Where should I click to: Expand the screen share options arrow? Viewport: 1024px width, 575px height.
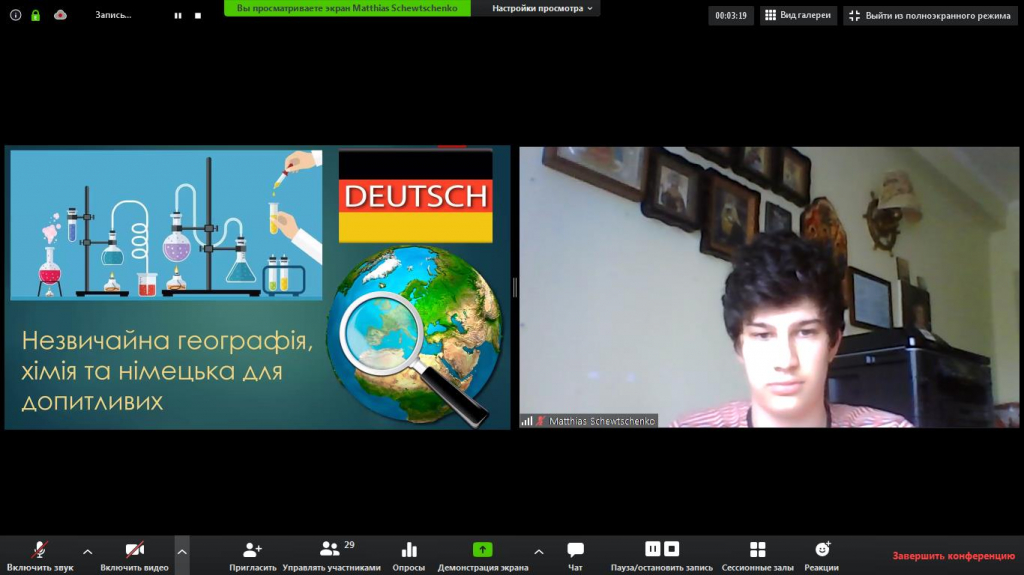coord(539,552)
